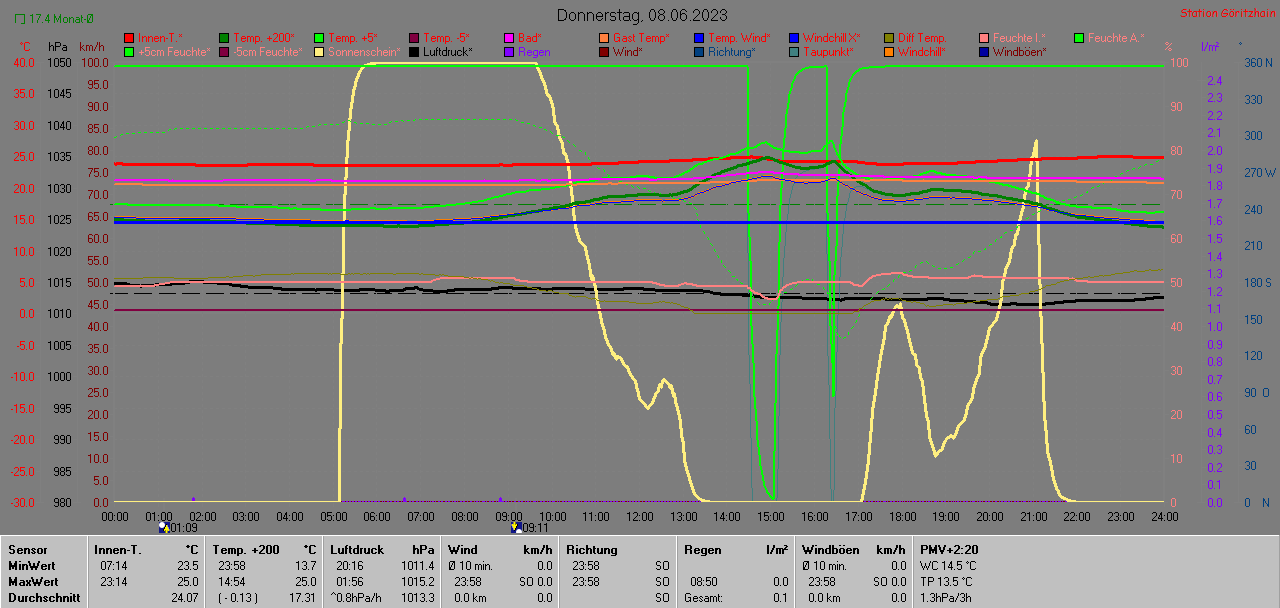The height and width of the screenshot is (608, 1280).
Task: Click the Innen-T. table column header
Action: (118, 550)
